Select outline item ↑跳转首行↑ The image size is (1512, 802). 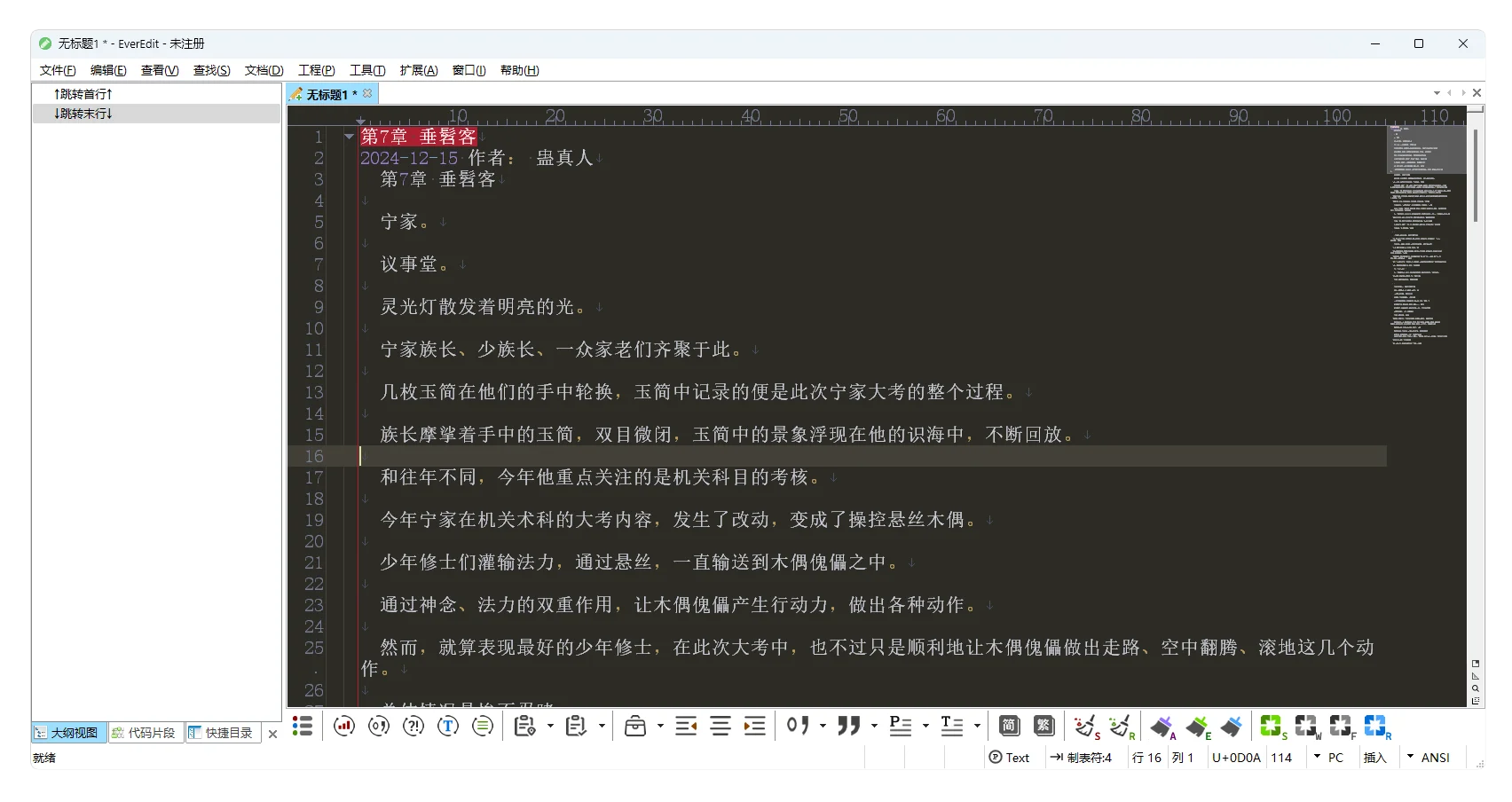(x=156, y=94)
